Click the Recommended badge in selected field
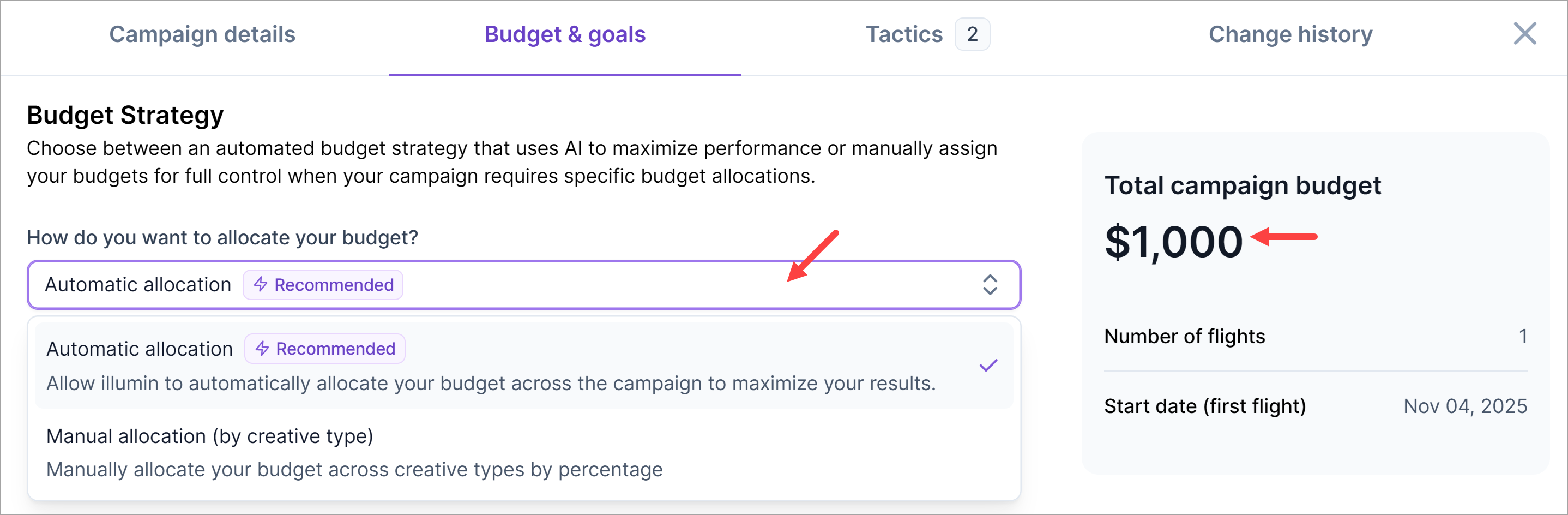 pos(323,284)
